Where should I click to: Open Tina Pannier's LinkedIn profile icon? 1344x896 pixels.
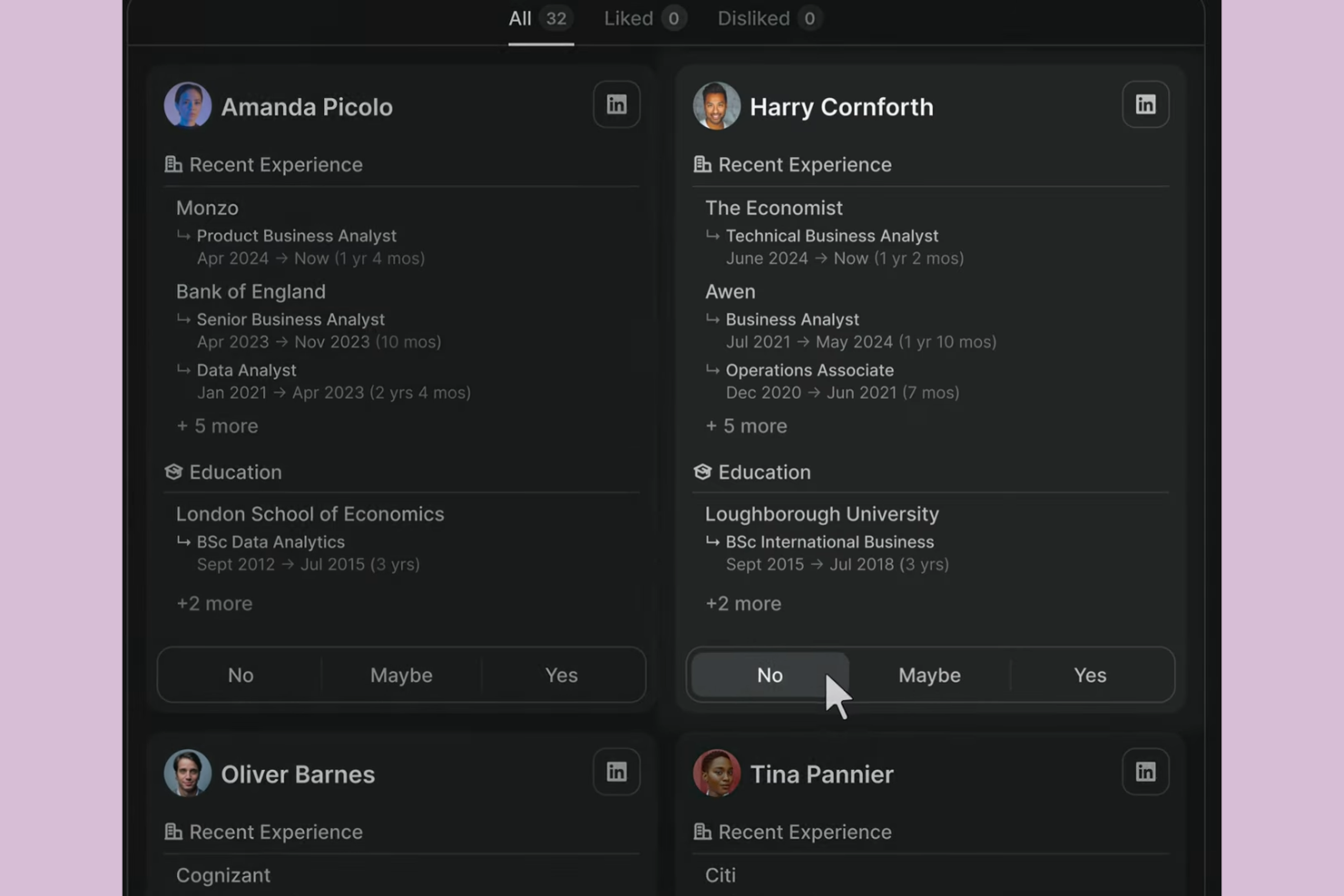pyautogui.click(x=1145, y=772)
